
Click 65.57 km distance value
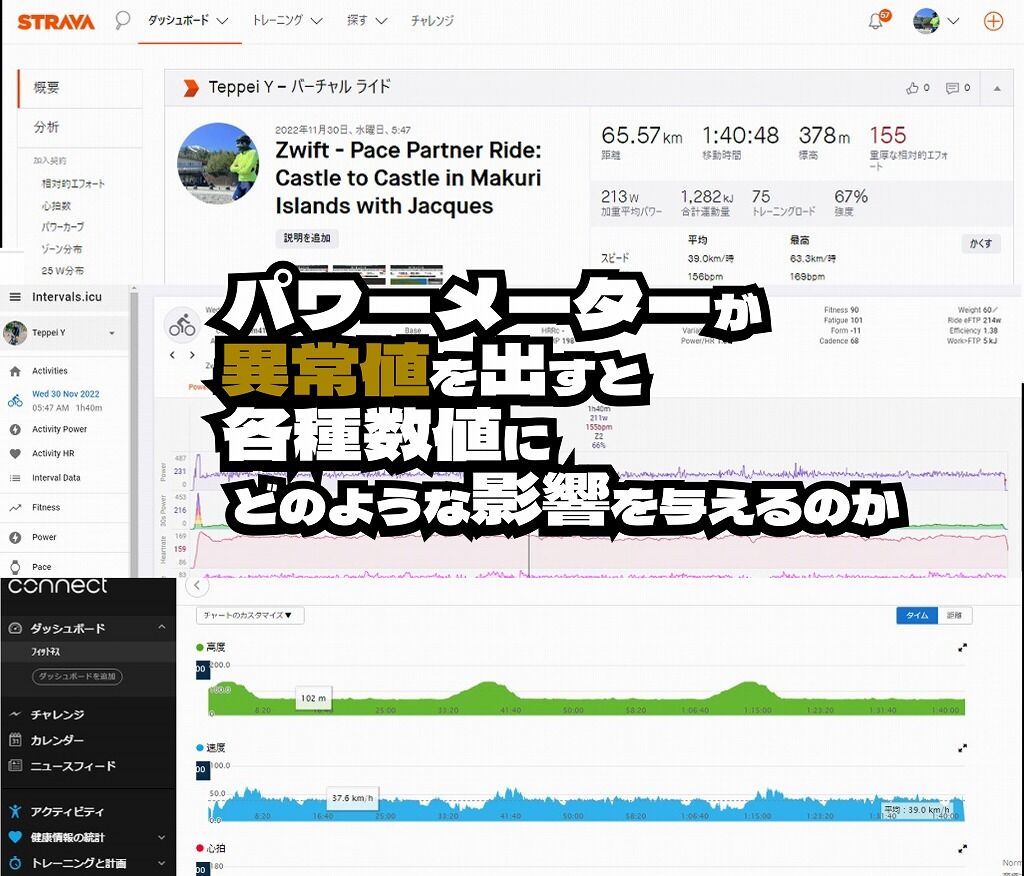tap(641, 136)
